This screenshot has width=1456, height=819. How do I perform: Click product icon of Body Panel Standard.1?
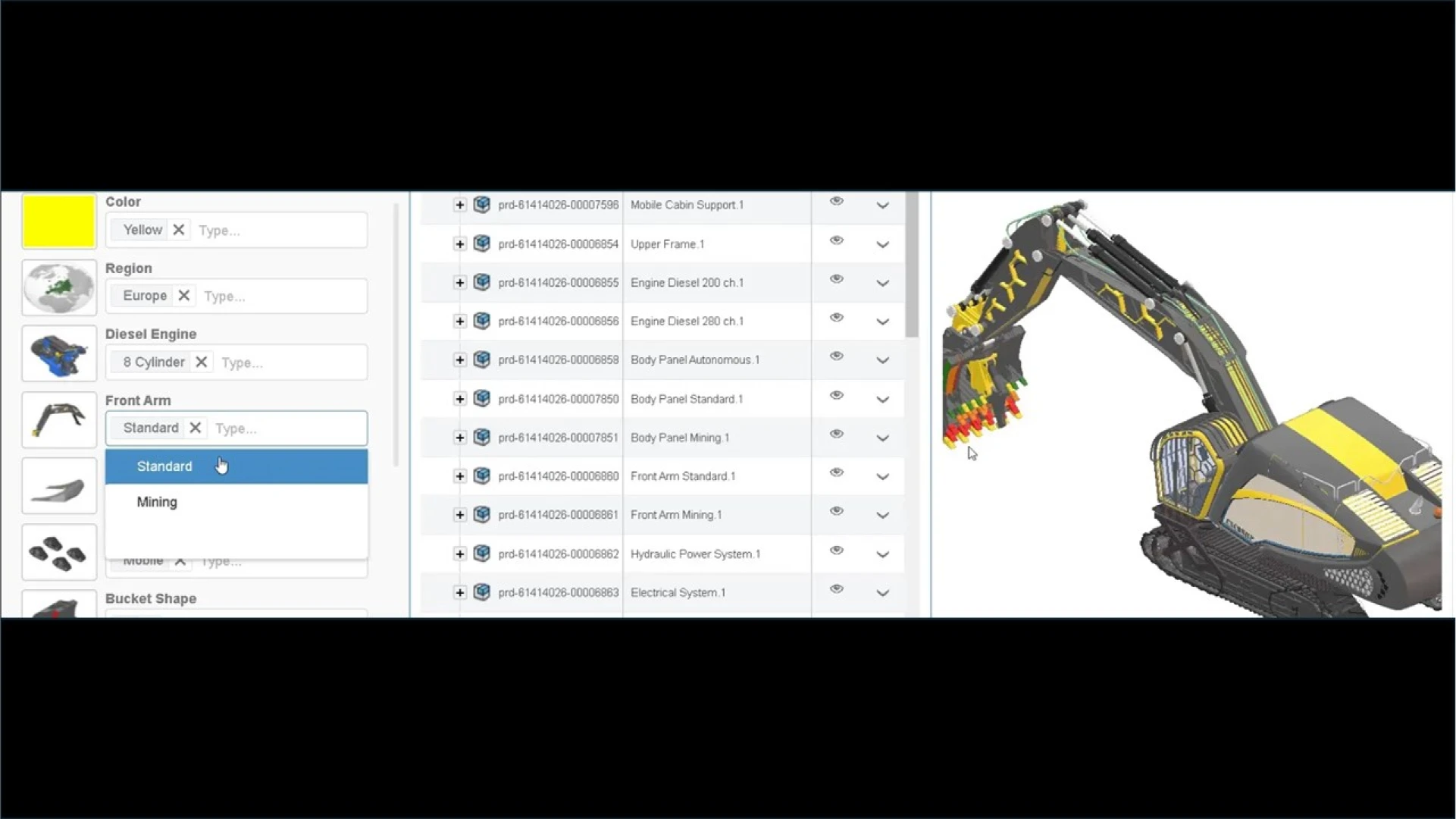click(x=482, y=398)
